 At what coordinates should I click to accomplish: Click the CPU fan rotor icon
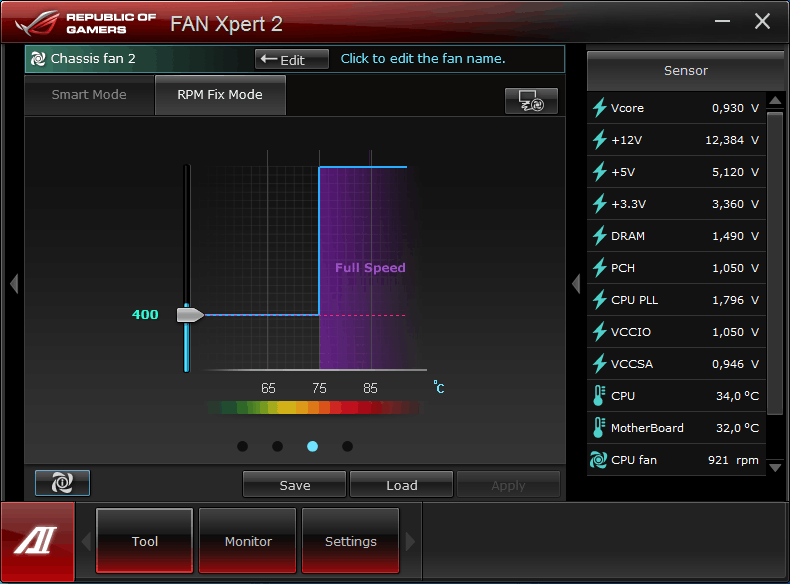(x=599, y=460)
